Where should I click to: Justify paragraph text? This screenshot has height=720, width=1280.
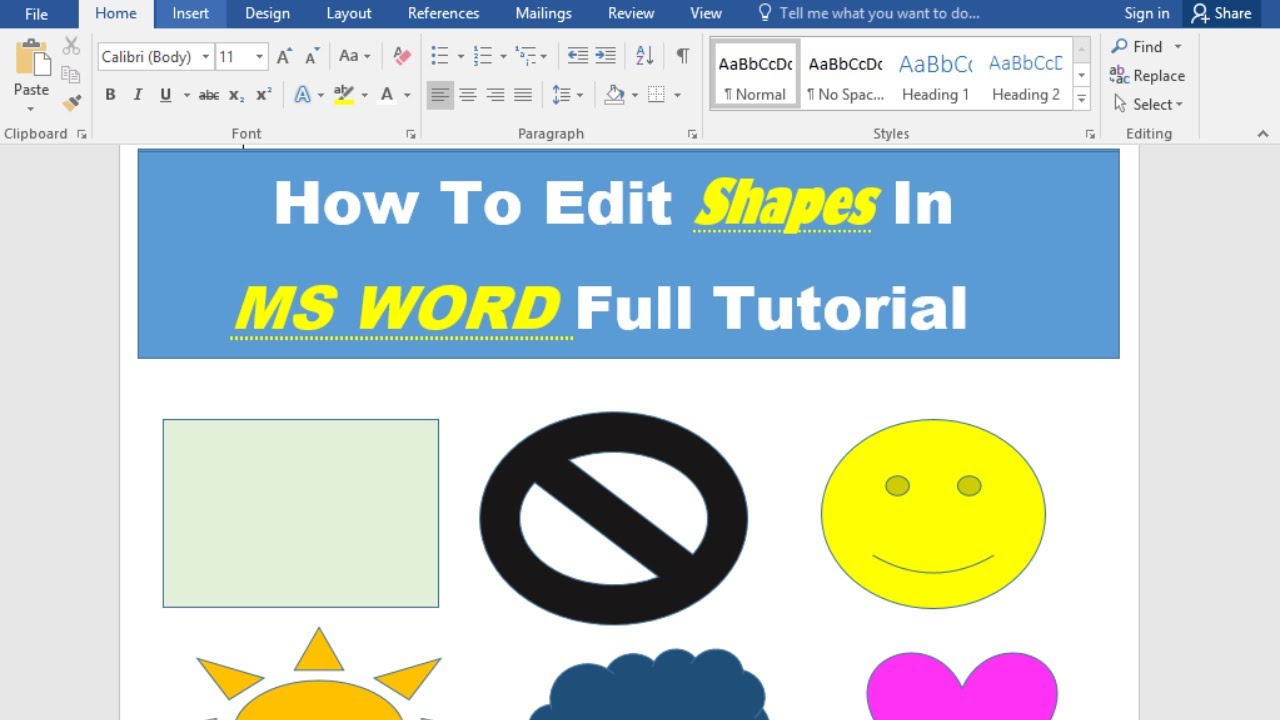click(523, 95)
